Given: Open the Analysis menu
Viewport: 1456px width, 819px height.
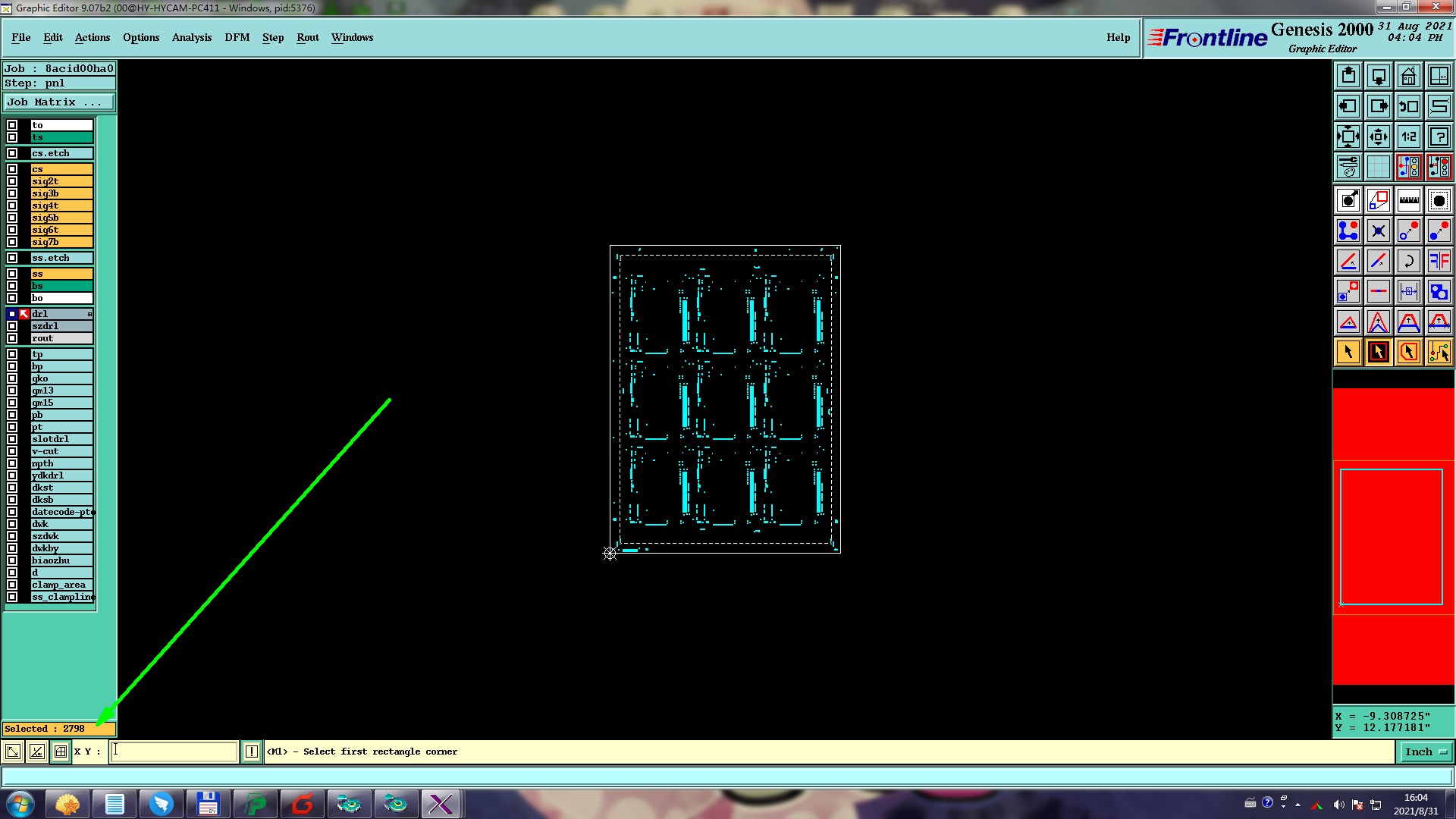Looking at the screenshot, I should (191, 37).
